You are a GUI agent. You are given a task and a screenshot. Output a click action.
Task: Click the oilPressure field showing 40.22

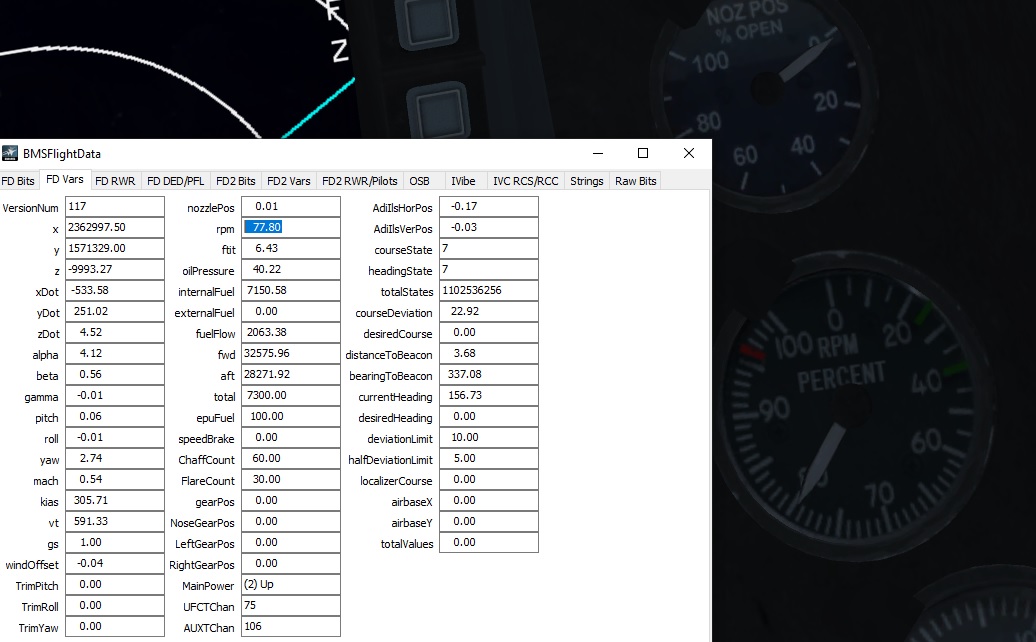pyautogui.click(x=291, y=269)
